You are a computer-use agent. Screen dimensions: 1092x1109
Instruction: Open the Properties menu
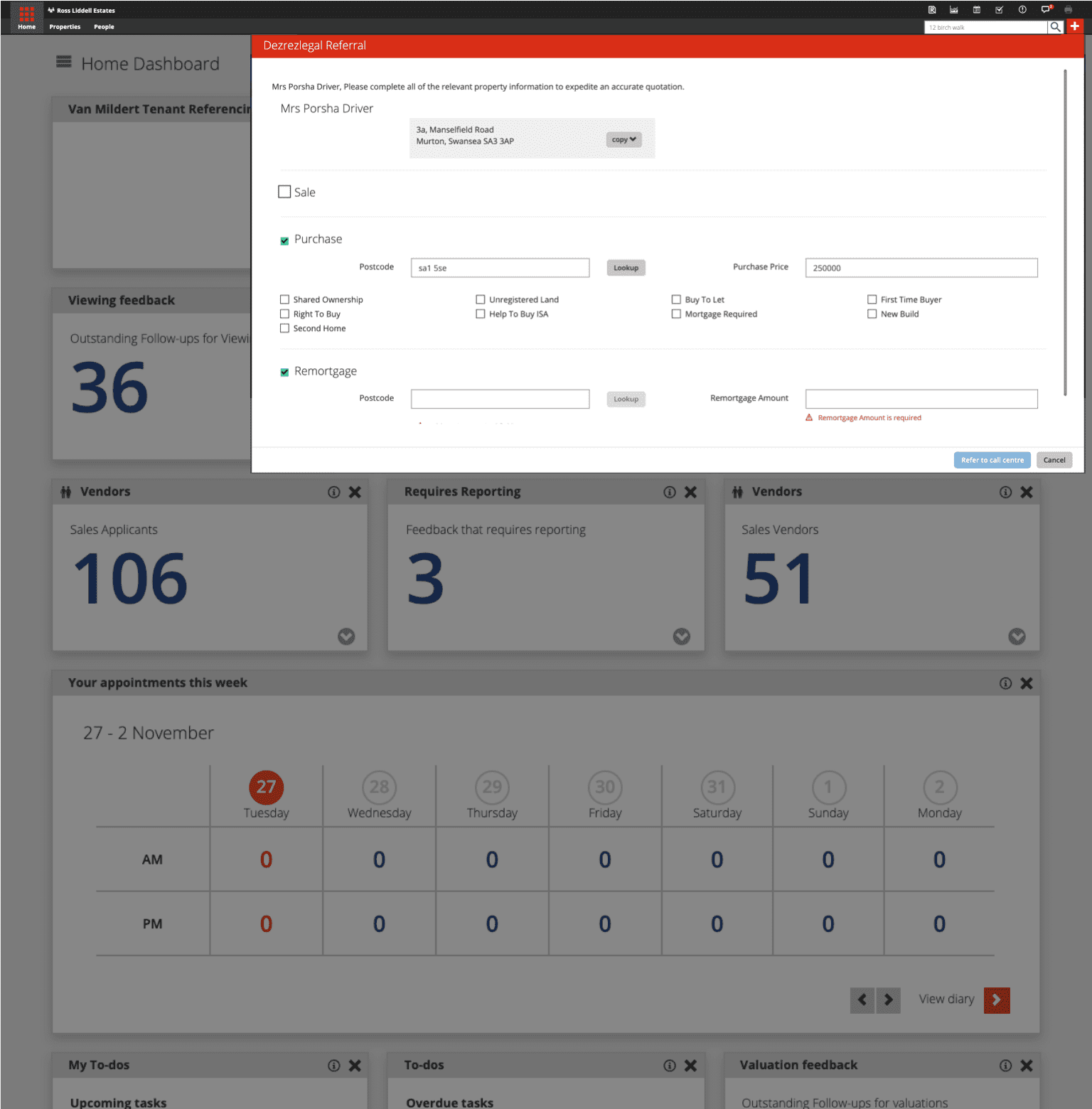(65, 27)
